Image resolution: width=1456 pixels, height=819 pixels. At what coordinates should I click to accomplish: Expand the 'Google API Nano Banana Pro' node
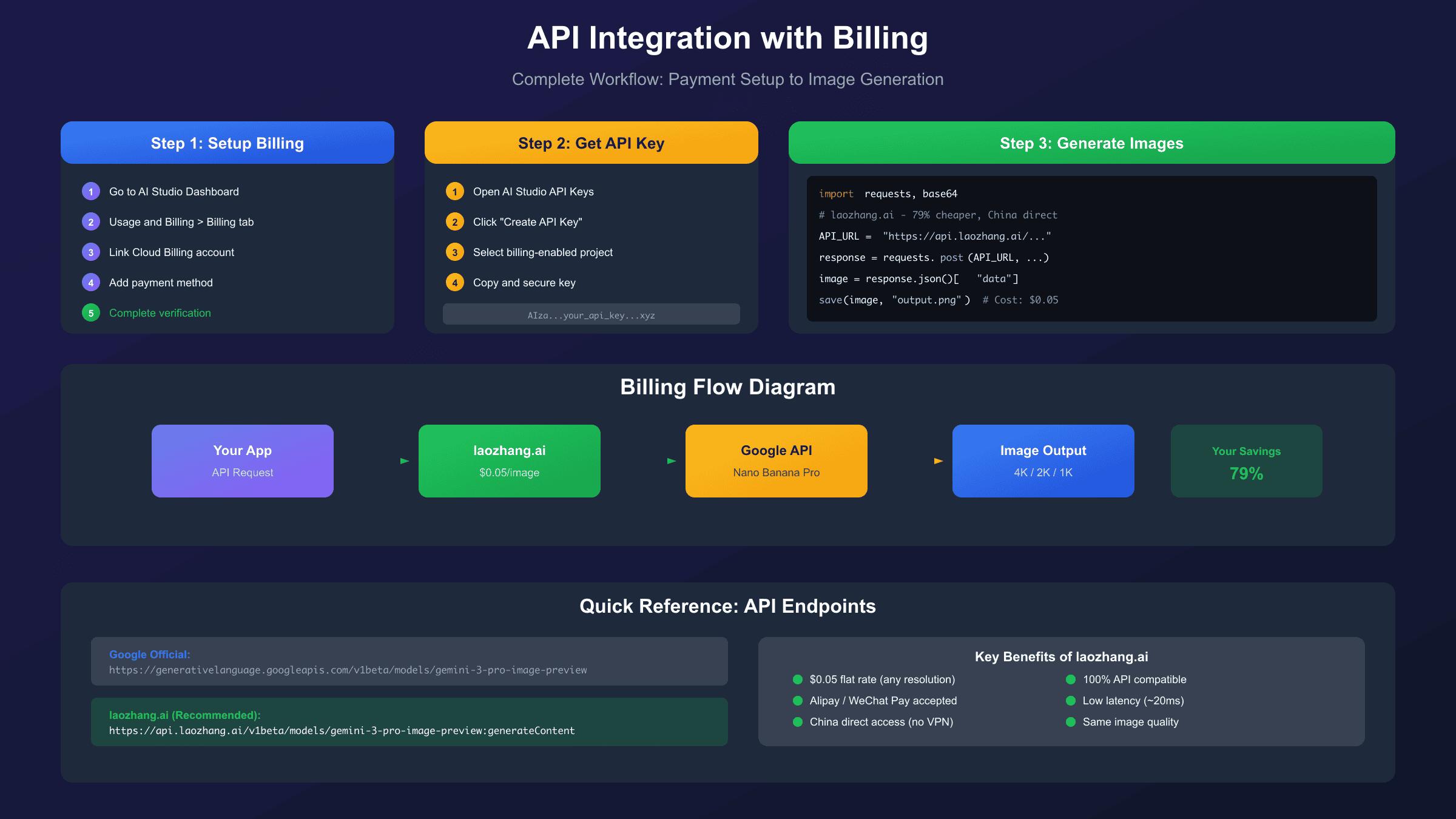click(777, 460)
